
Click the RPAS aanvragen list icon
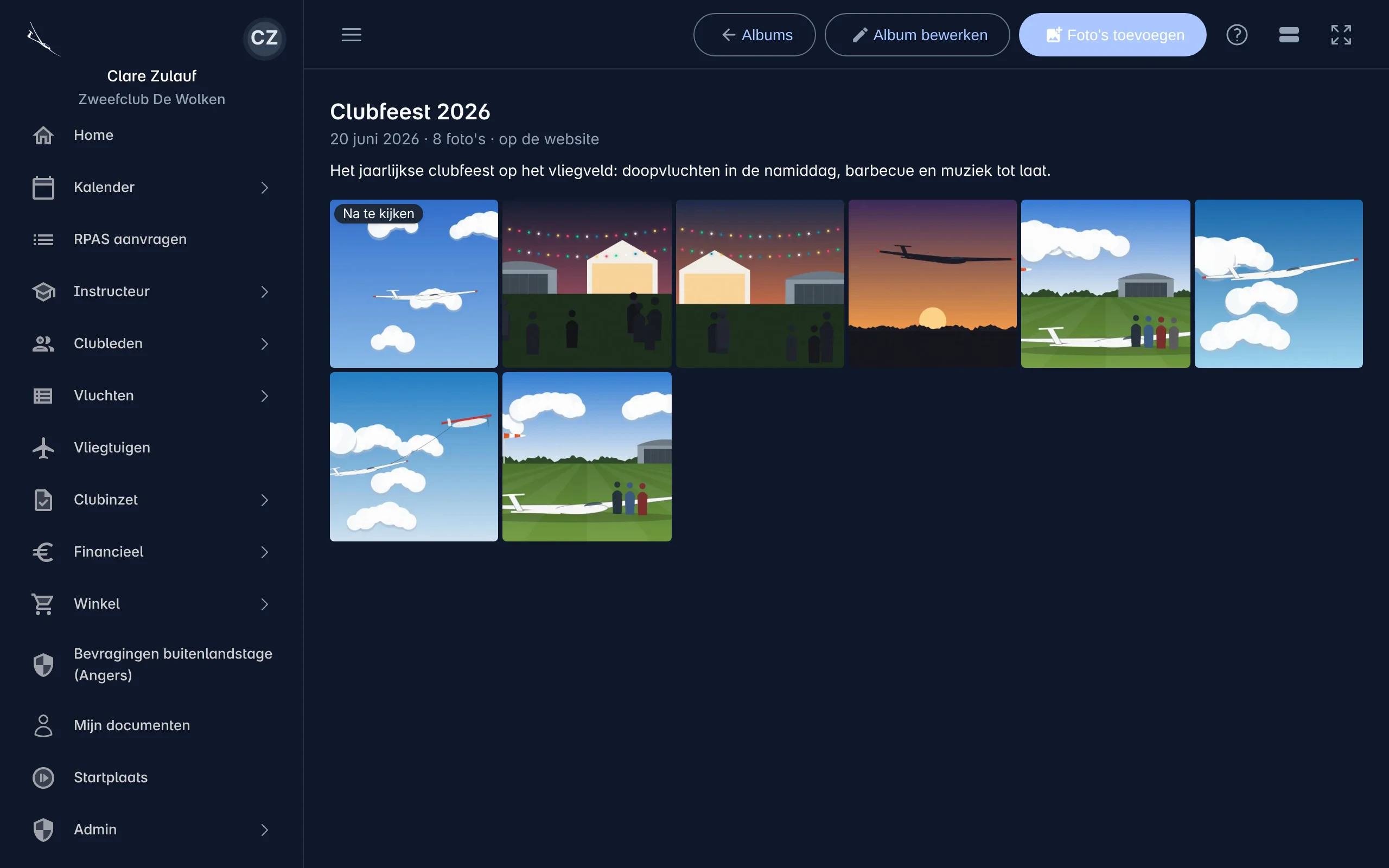(43, 239)
